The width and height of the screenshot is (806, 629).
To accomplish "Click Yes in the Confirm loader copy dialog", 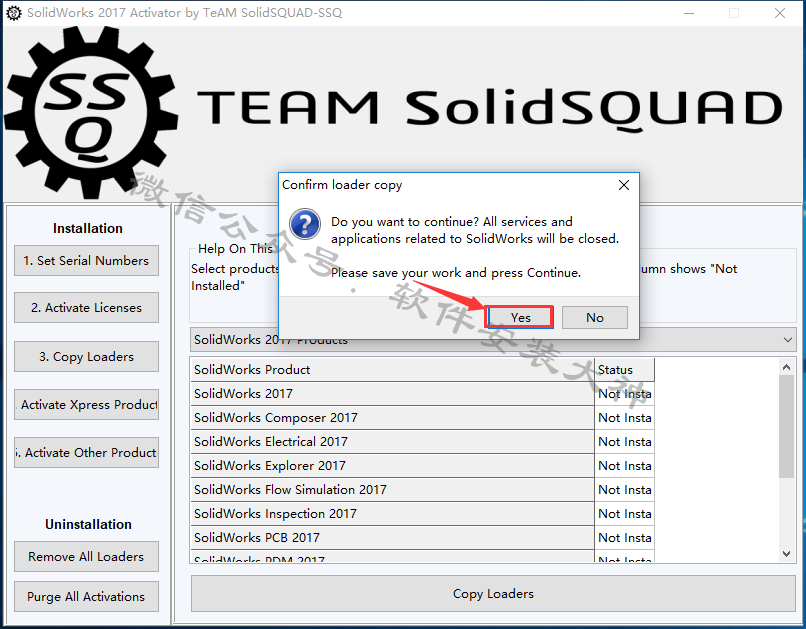I will click(x=520, y=318).
